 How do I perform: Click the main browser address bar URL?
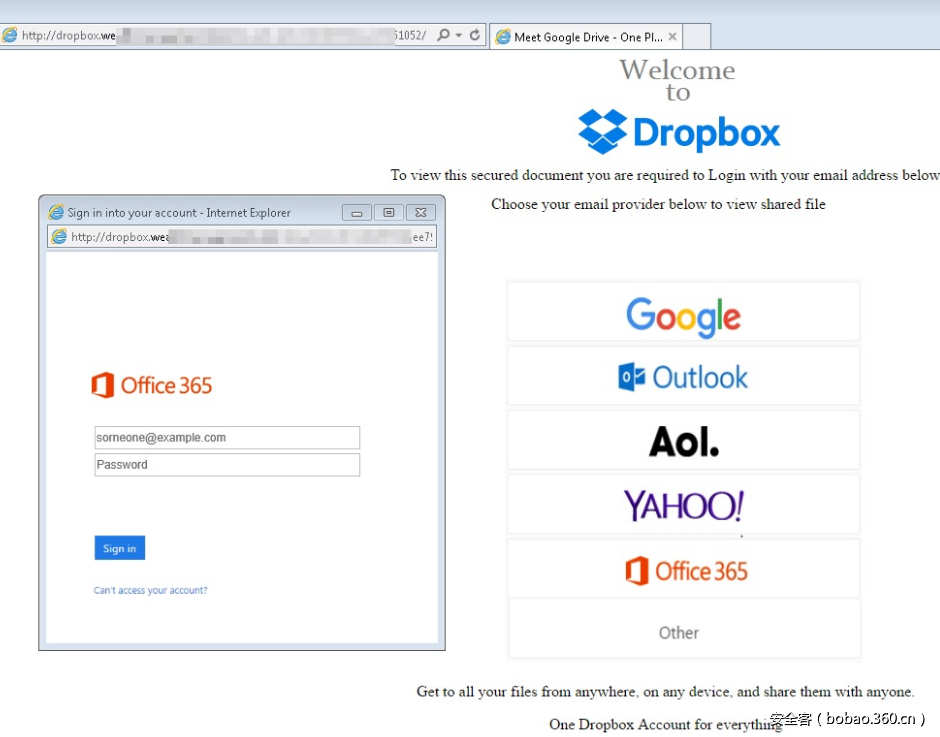224,35
